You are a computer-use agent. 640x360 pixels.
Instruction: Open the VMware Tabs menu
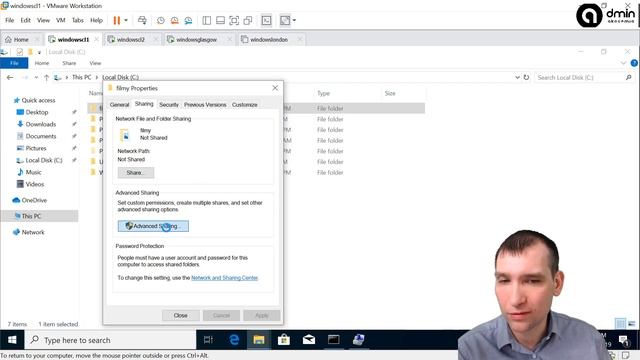[x=78, y=20]
